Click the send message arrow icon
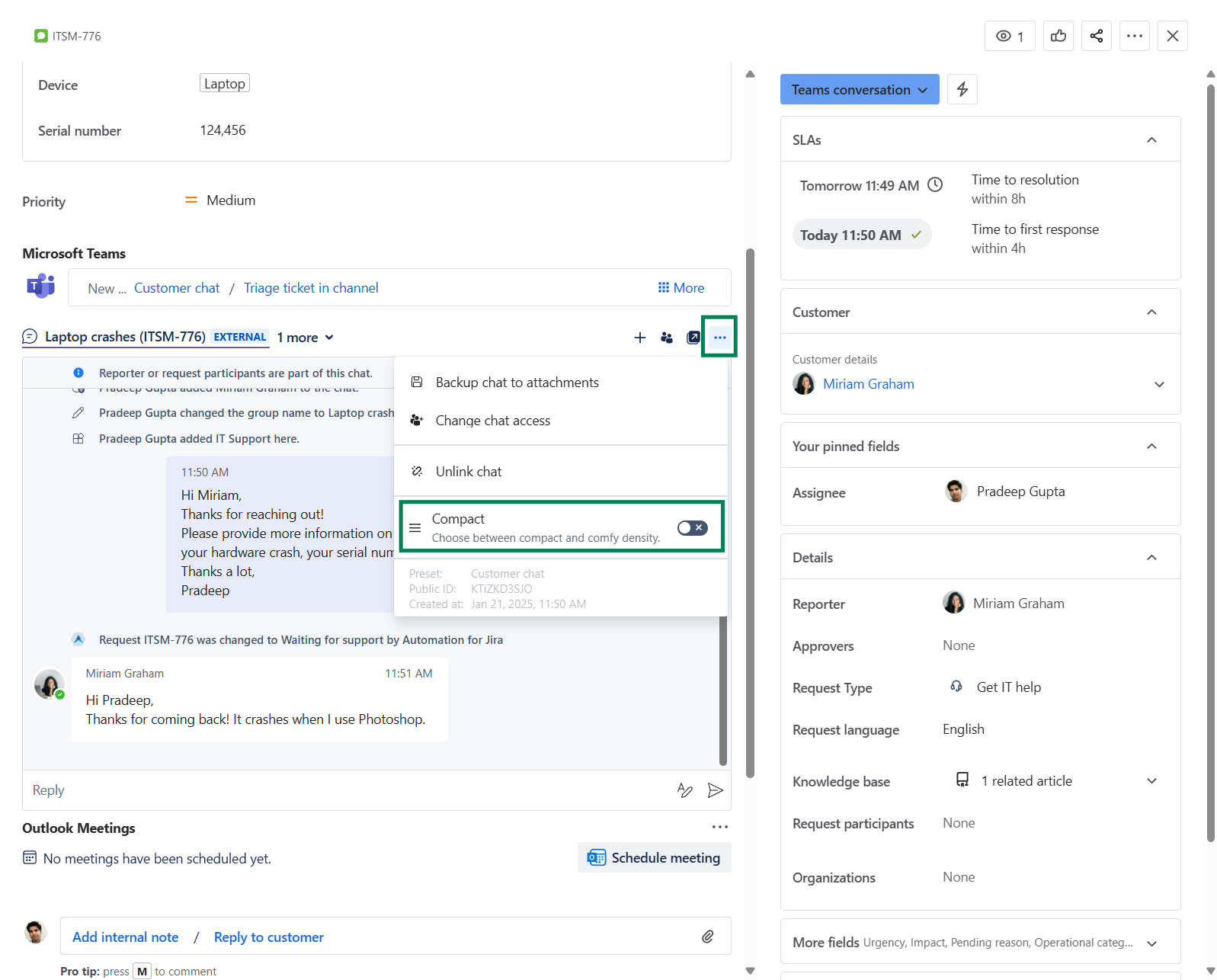This screenshot has width=1217, height=980. point(715,790)
